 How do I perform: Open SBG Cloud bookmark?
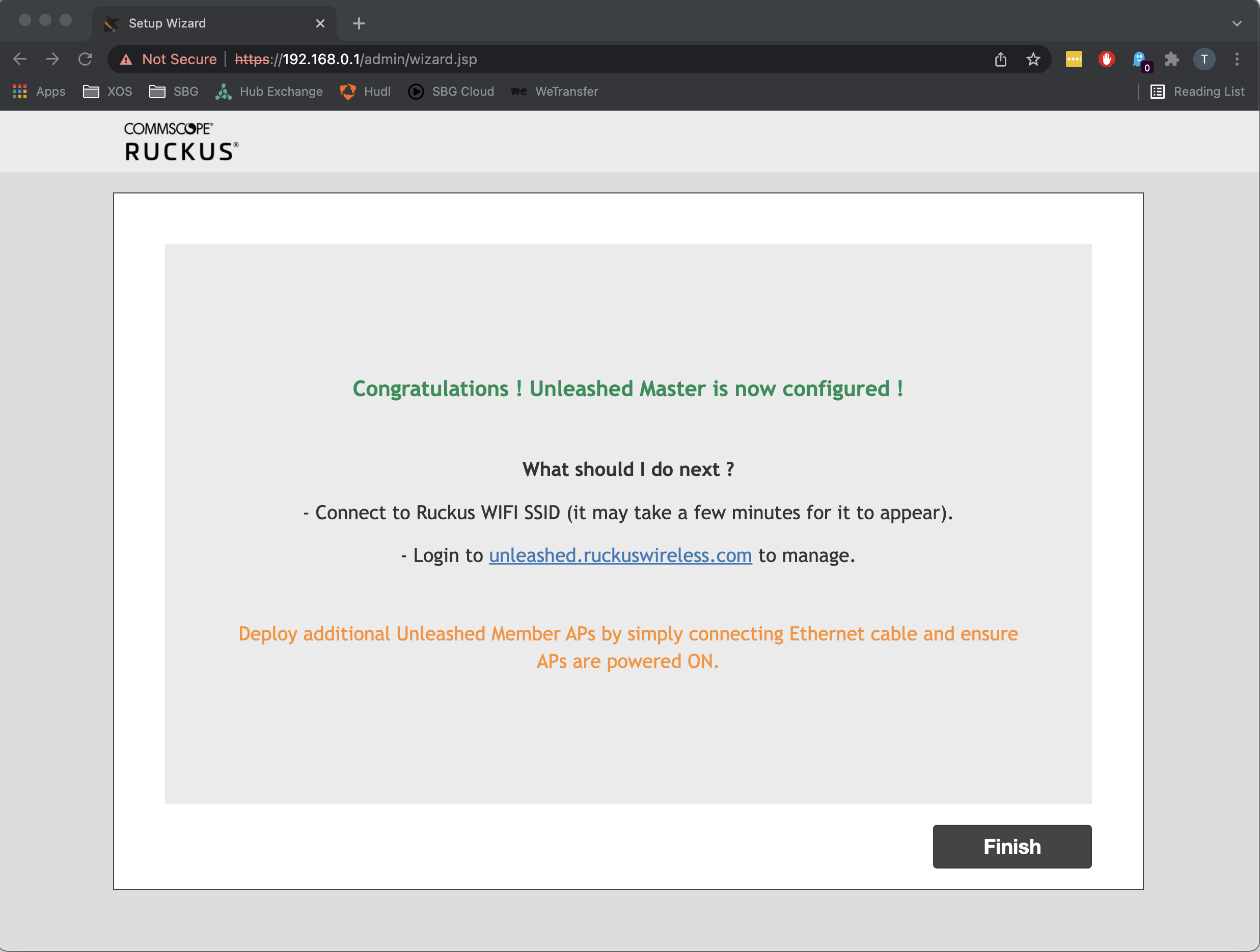click(451, 92)
